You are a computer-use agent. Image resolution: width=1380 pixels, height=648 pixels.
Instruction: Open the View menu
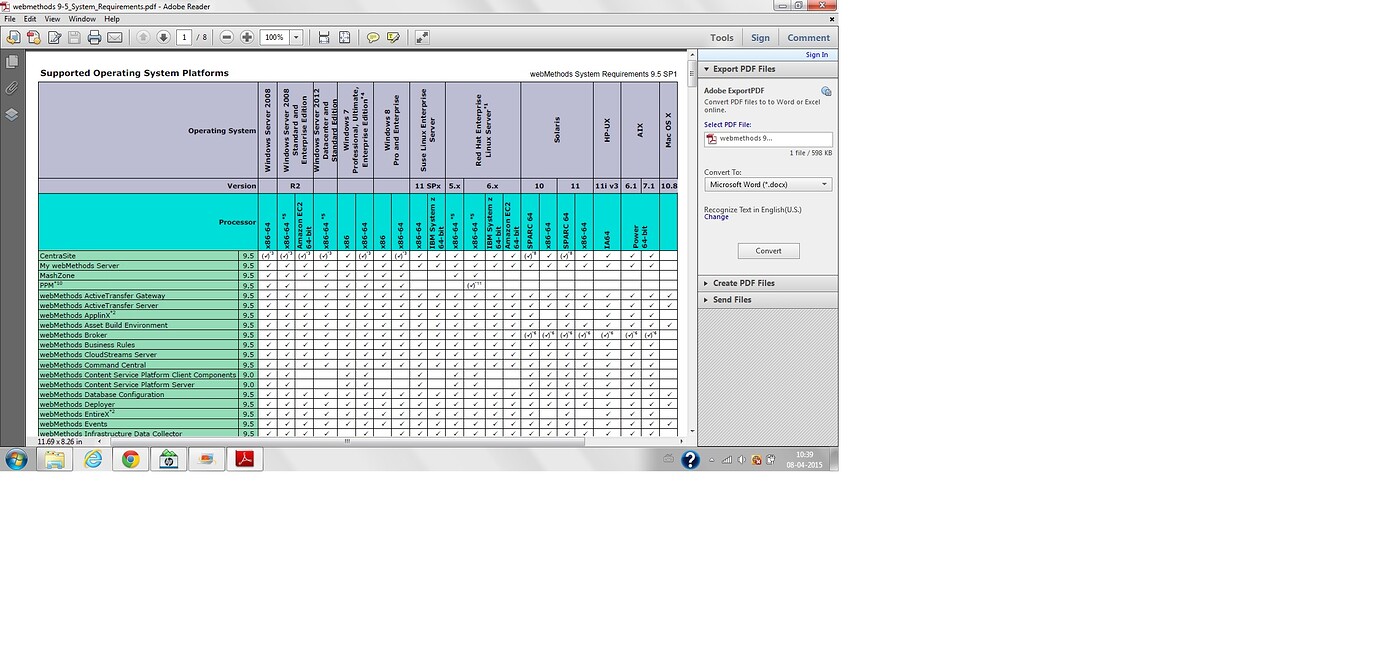[x=52, y=19]
